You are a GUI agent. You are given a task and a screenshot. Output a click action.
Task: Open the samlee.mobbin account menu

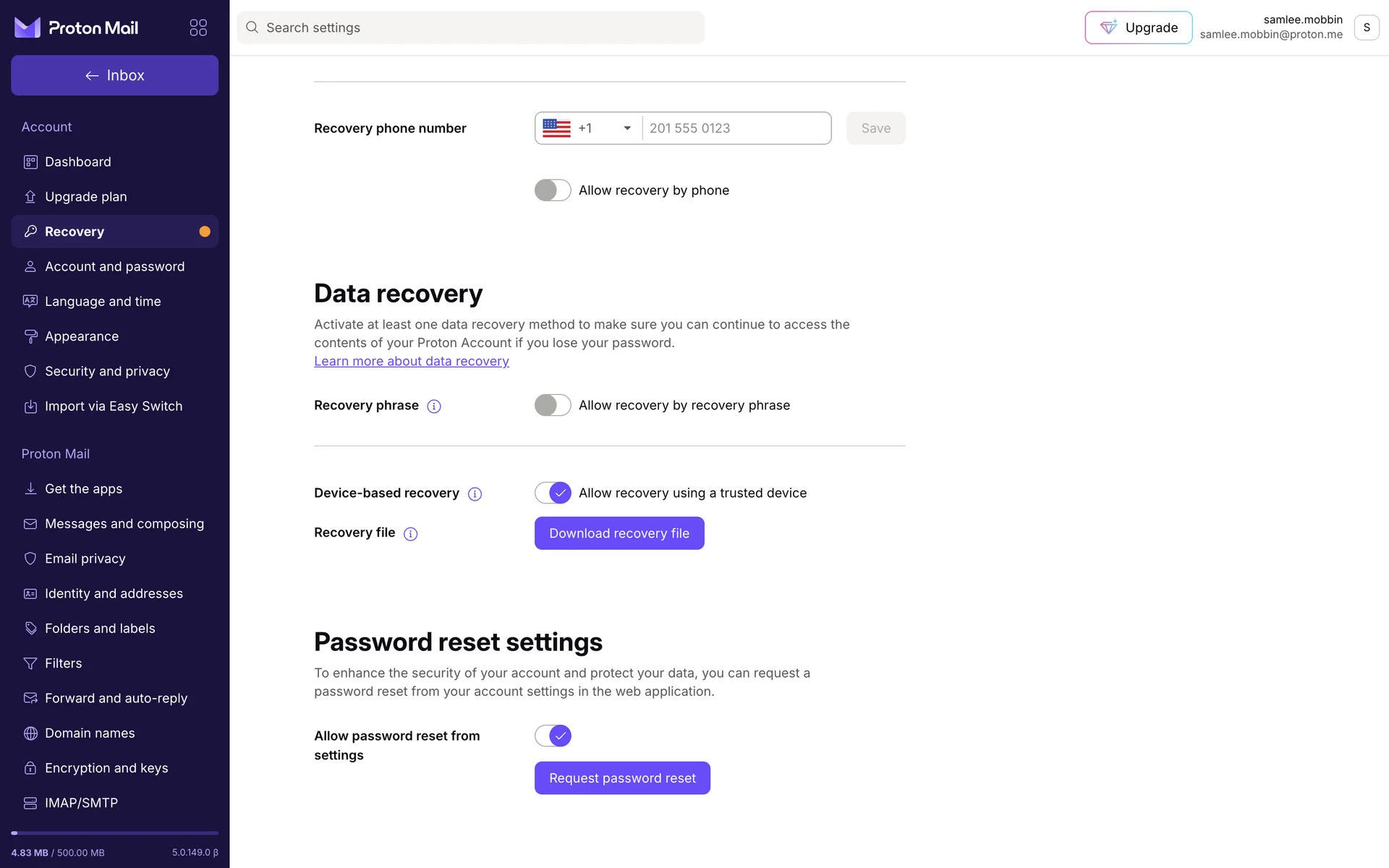[1366, 27]
